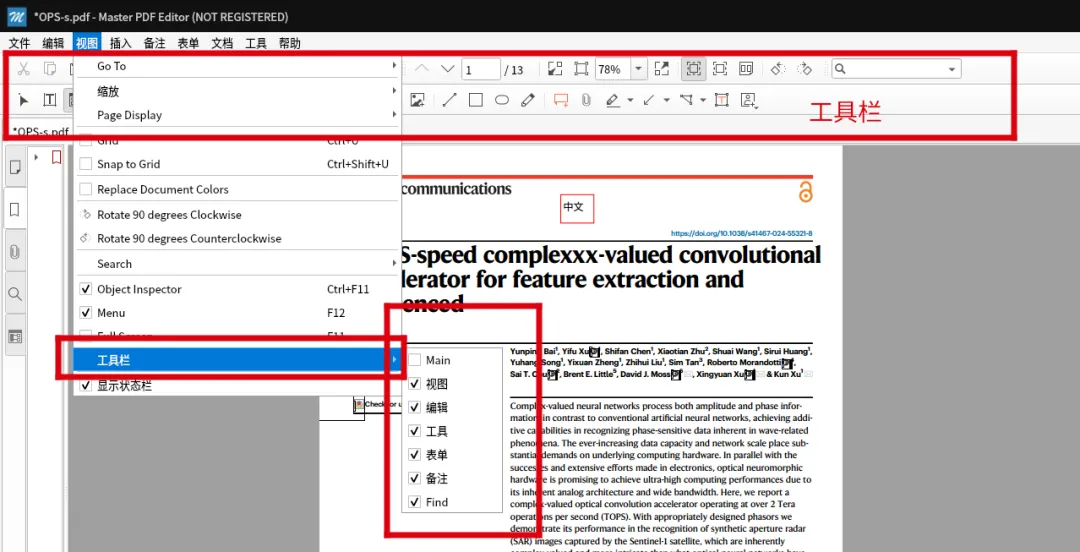Expand the 缩放 zoom submenu
Viewport: 1080px width, 552px height.
click(238, 92)
